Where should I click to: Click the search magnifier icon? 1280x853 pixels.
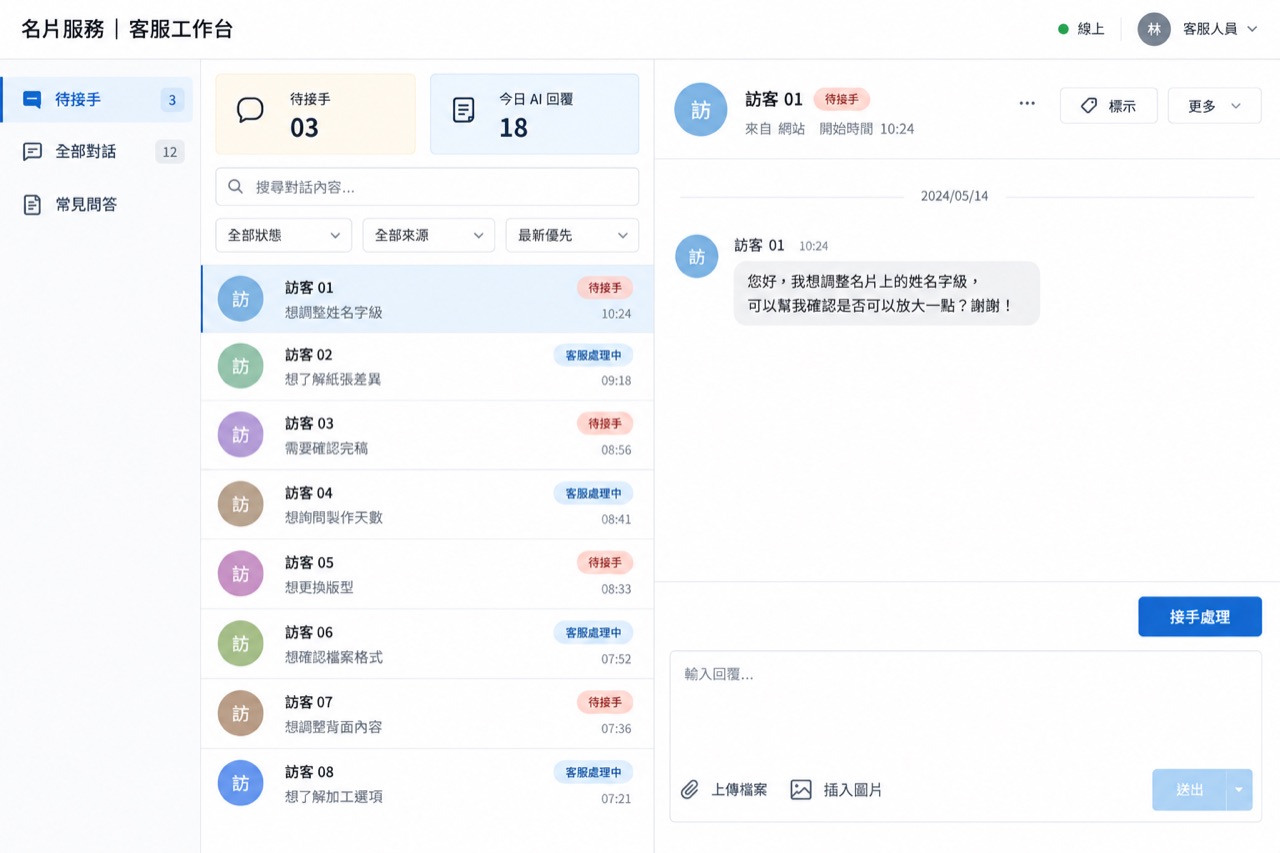click(x=236, y=187)
